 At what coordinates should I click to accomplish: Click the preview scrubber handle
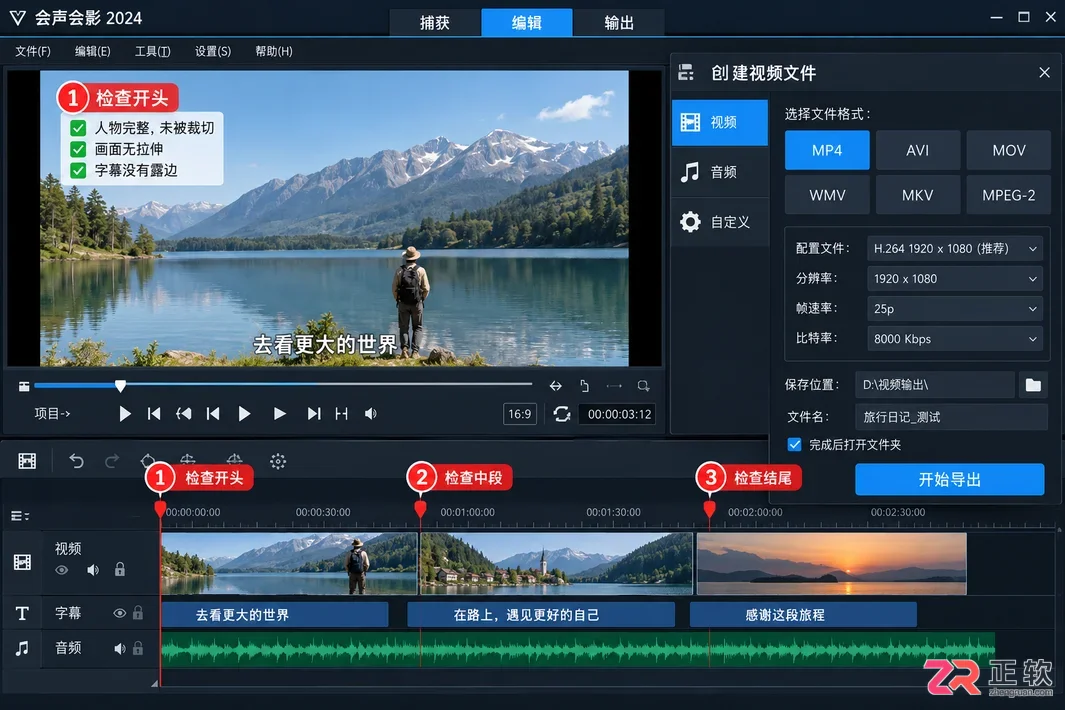pyautogui.click(x=120, y=386)
